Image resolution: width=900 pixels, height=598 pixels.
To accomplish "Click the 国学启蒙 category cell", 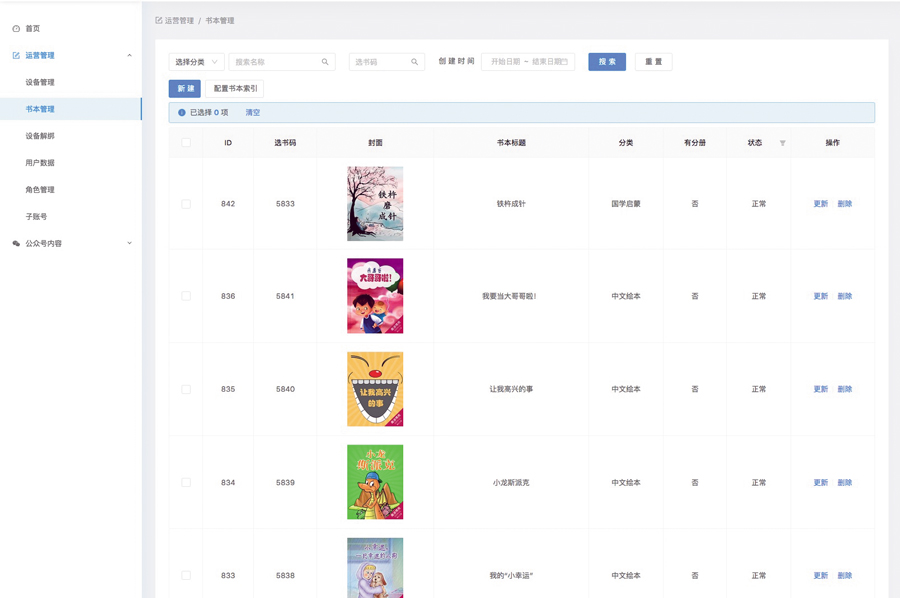I will click(626, 204).
